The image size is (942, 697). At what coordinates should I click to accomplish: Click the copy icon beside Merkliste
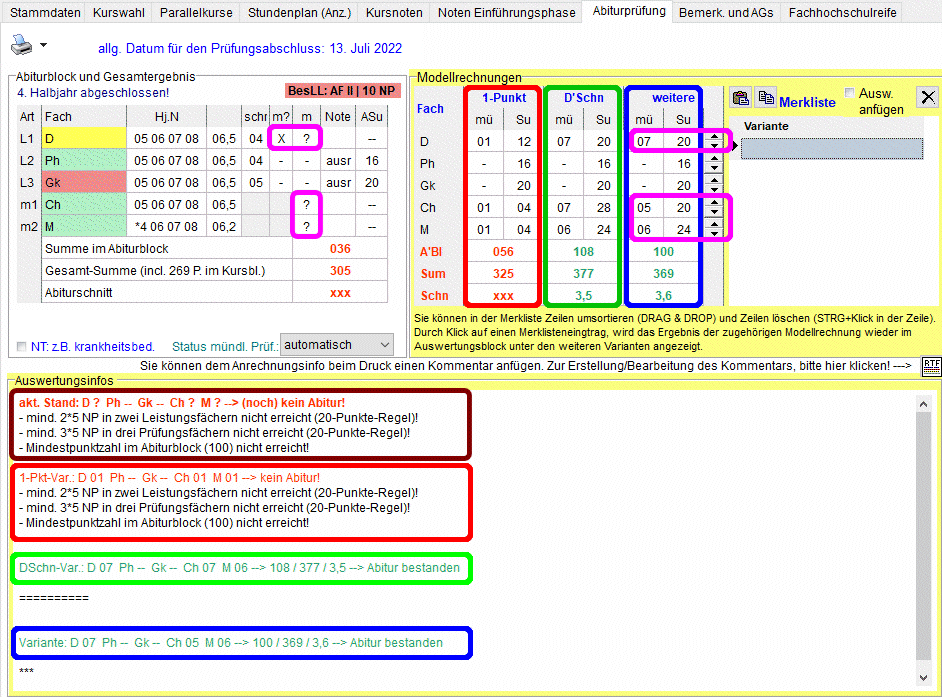(x=765, y=97)
